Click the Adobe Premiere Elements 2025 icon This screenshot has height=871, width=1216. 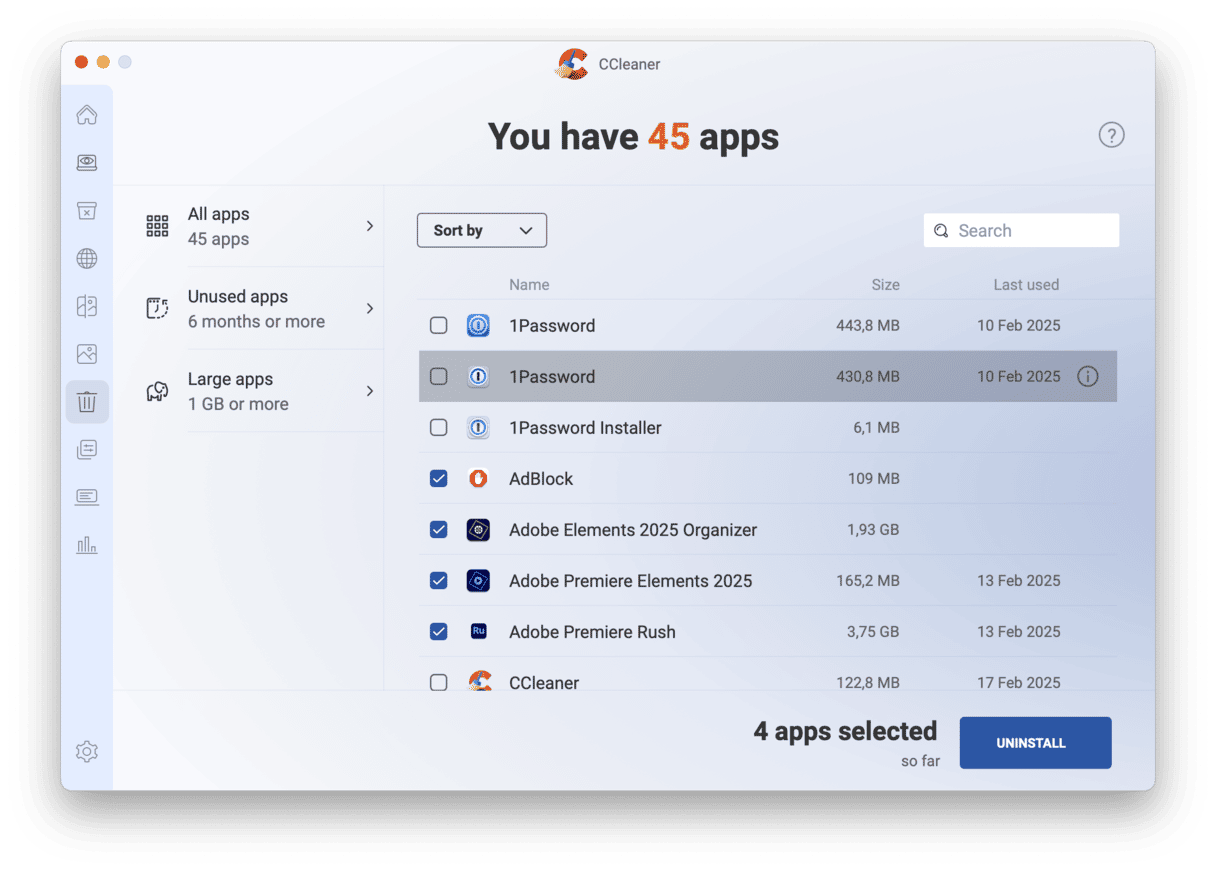tap(478, 581)
